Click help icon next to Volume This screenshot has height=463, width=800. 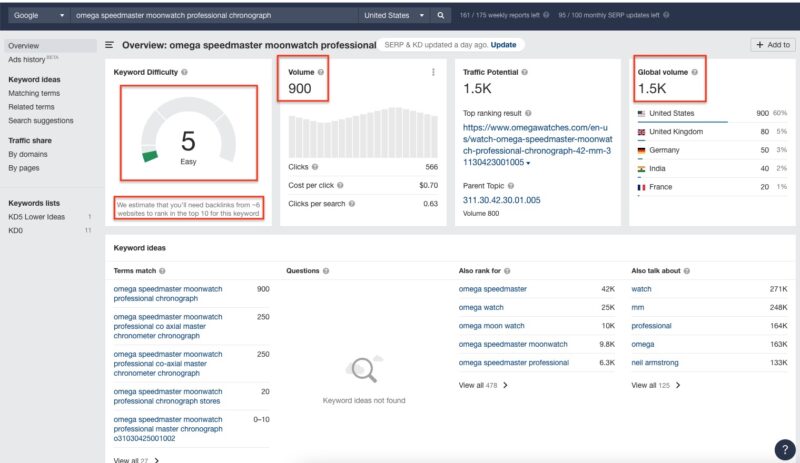tap(320, 72)
